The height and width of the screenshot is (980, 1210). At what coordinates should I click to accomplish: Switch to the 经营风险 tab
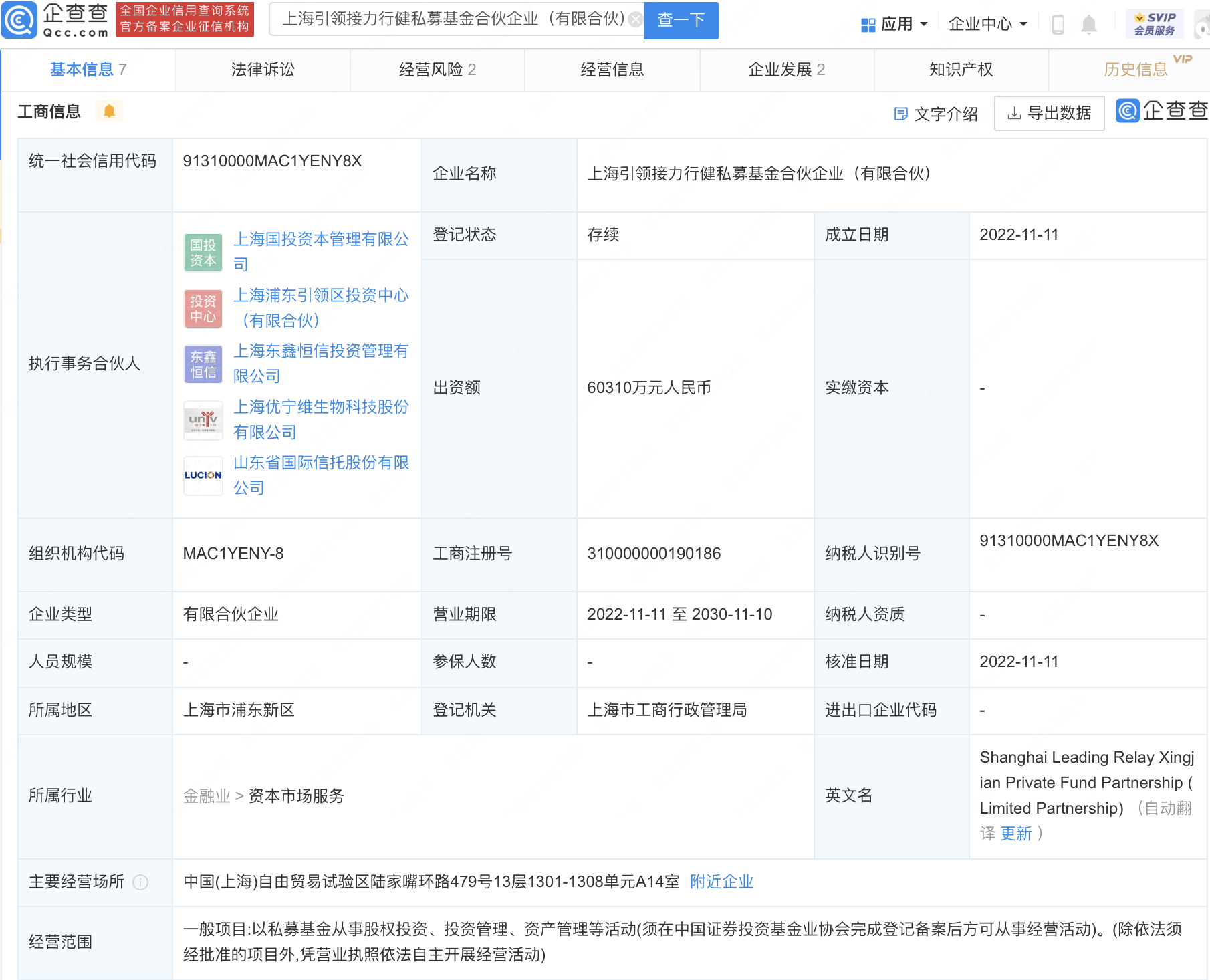(437, 70)
